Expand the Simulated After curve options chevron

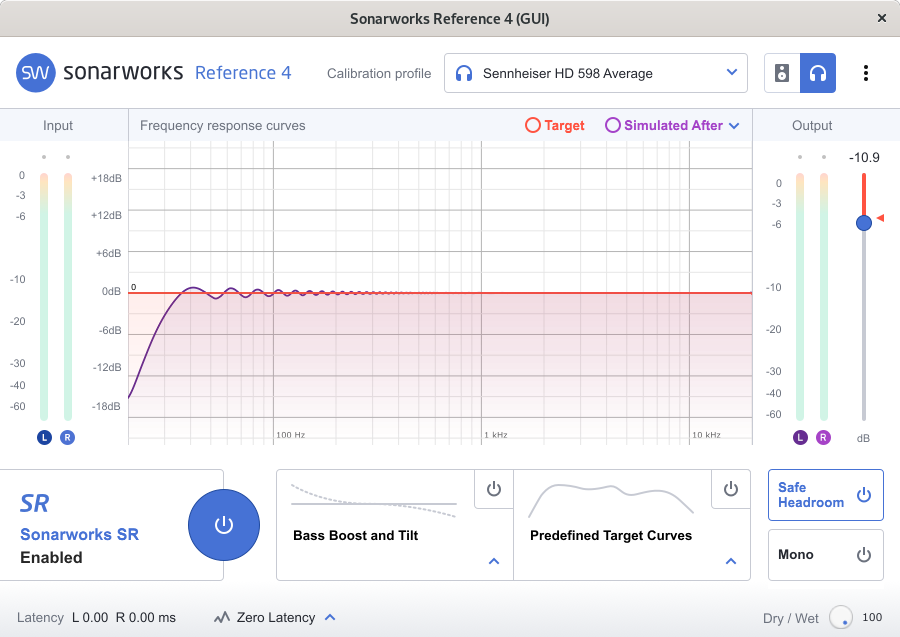point(734,126)
